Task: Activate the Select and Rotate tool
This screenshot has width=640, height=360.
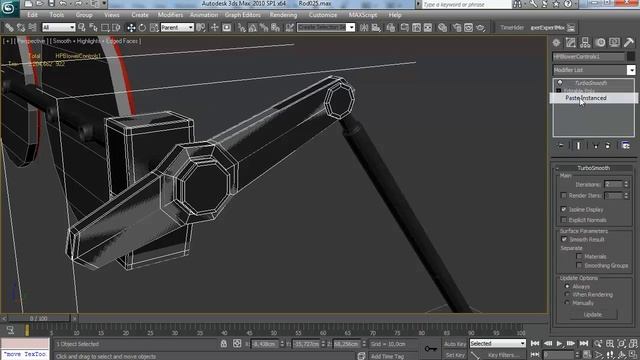Action: coord(142,27)
